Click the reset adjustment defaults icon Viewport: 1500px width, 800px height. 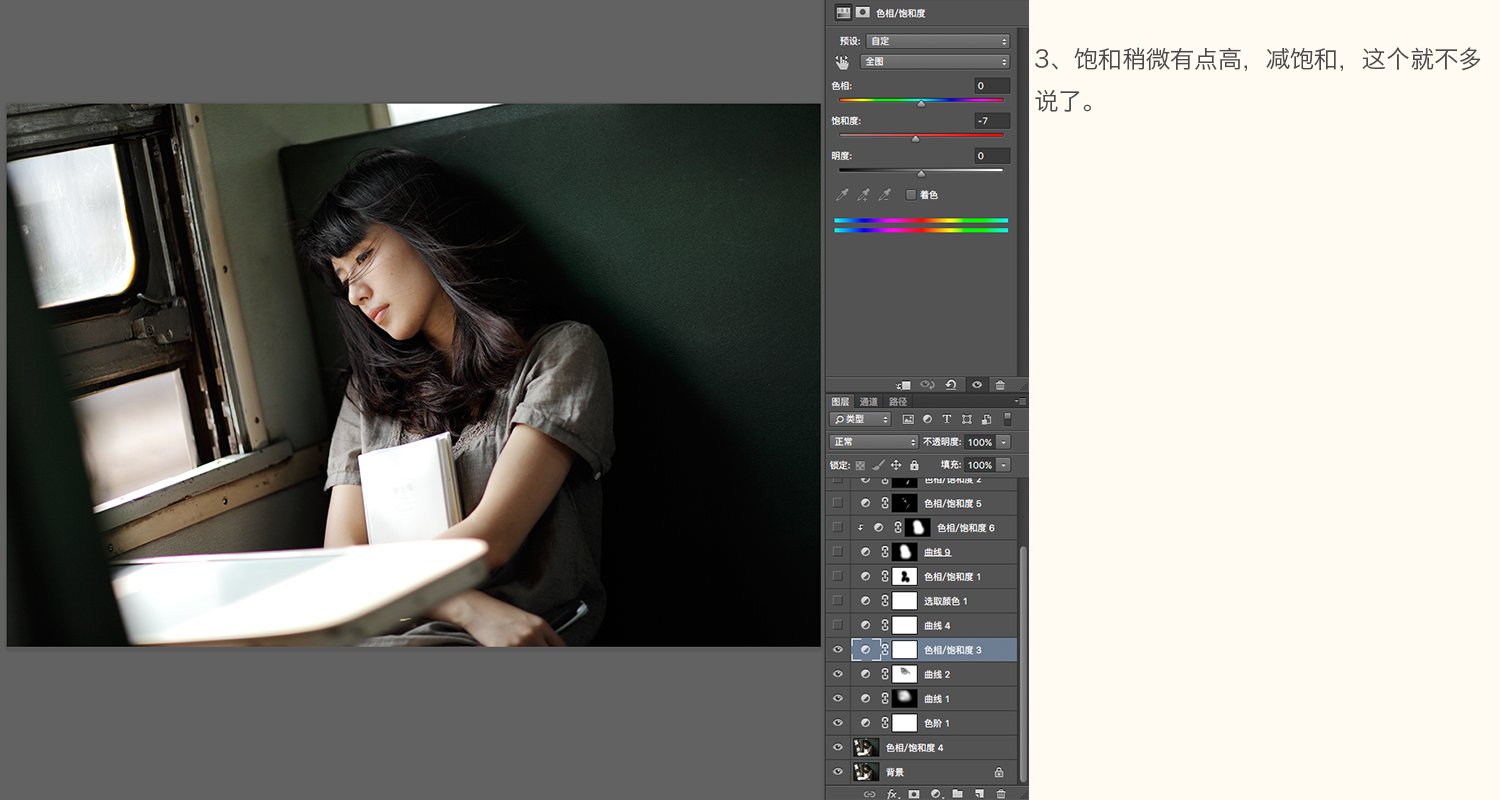pos(951,385)
